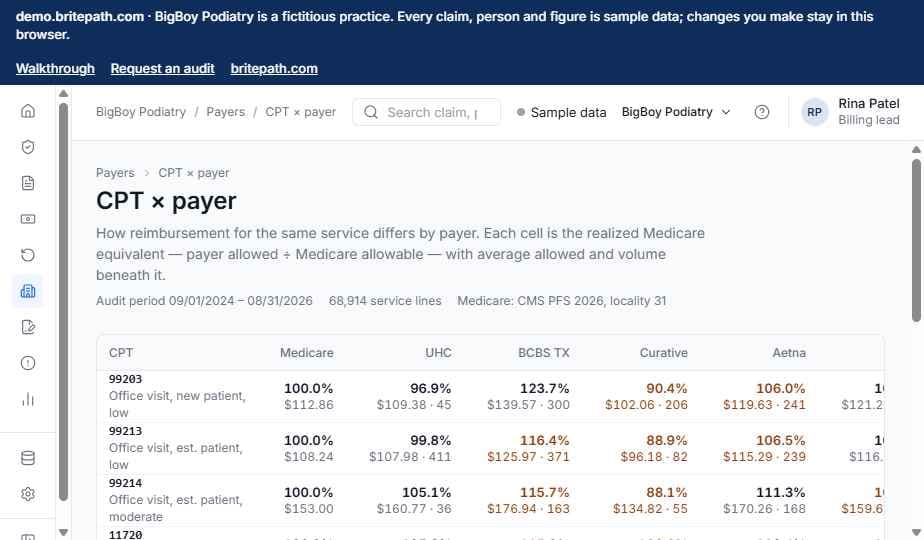Open the database sidebar icon
The height and width of the screenshot is (540, 924).
(x=28, y=458)
